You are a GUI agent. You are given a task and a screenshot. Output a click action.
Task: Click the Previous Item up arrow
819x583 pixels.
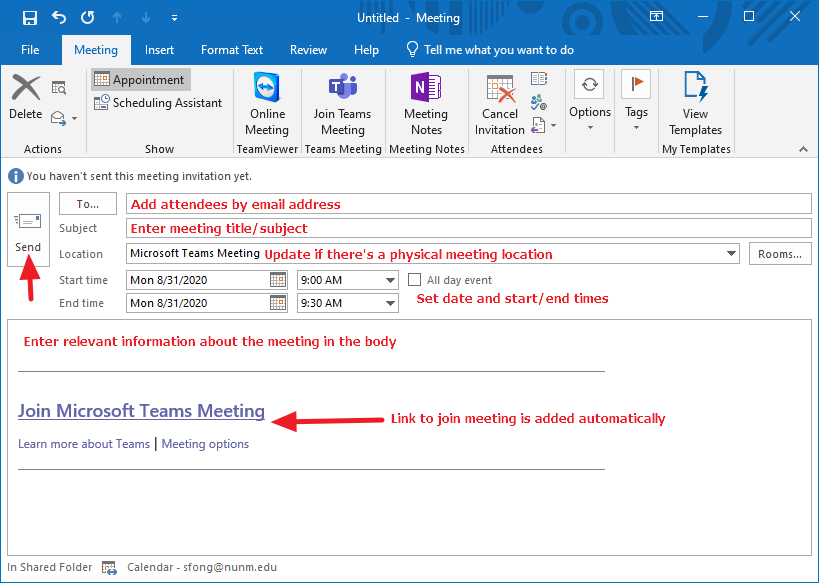[117, 18]
